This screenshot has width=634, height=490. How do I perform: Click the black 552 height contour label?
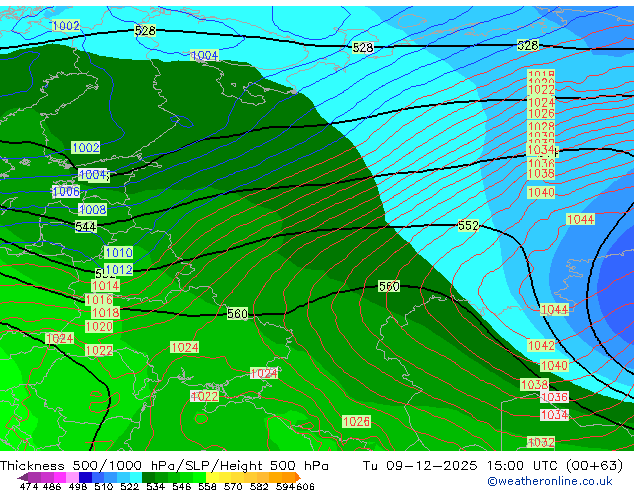tap(468, 226)
